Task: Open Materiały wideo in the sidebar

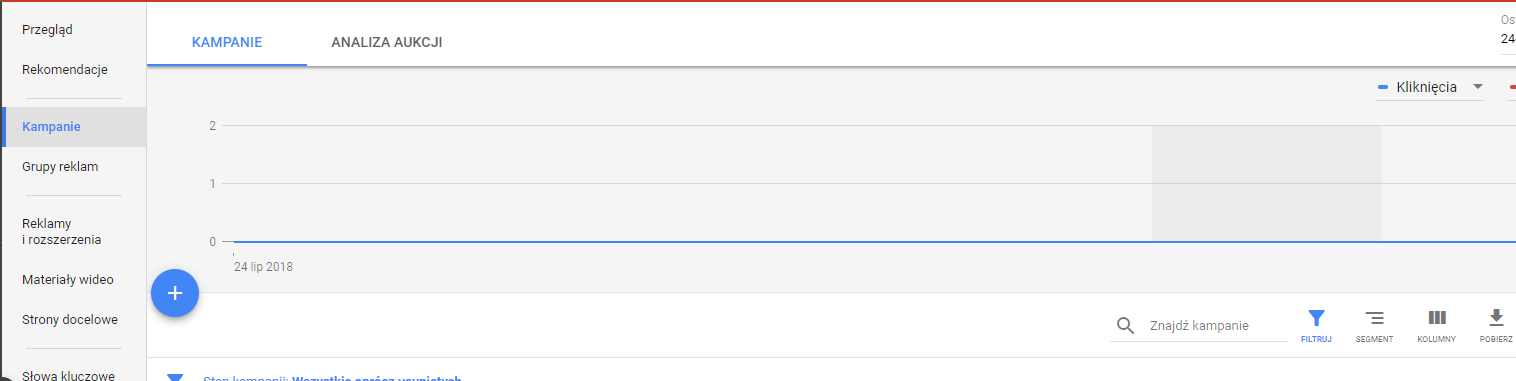Action: [x=68, y=280]
